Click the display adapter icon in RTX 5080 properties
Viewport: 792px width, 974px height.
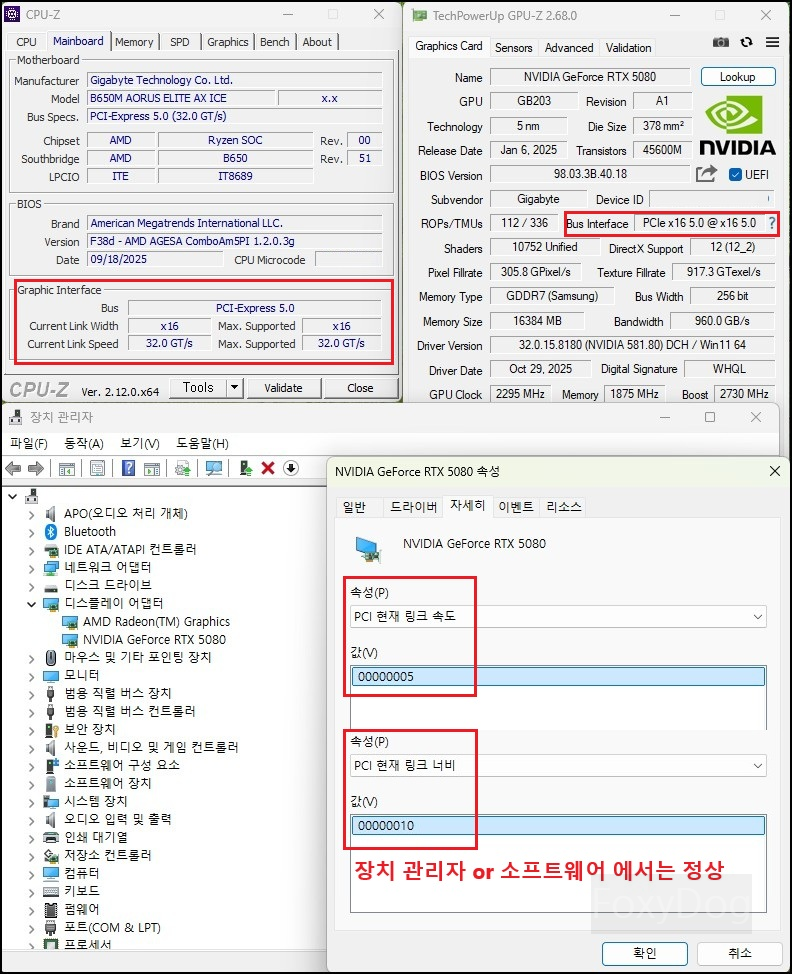pos(368,549)
